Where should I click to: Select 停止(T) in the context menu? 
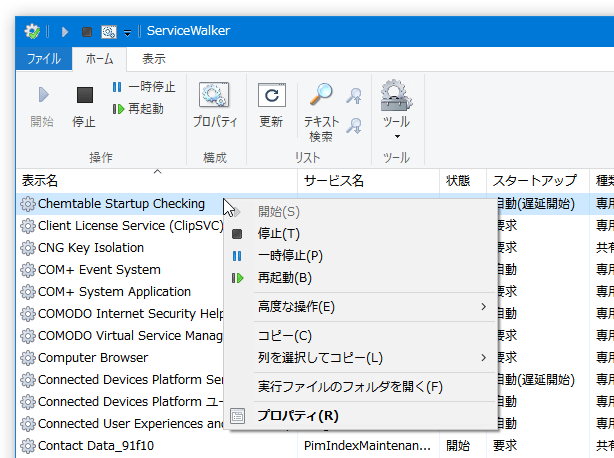(x=363, y=234)
